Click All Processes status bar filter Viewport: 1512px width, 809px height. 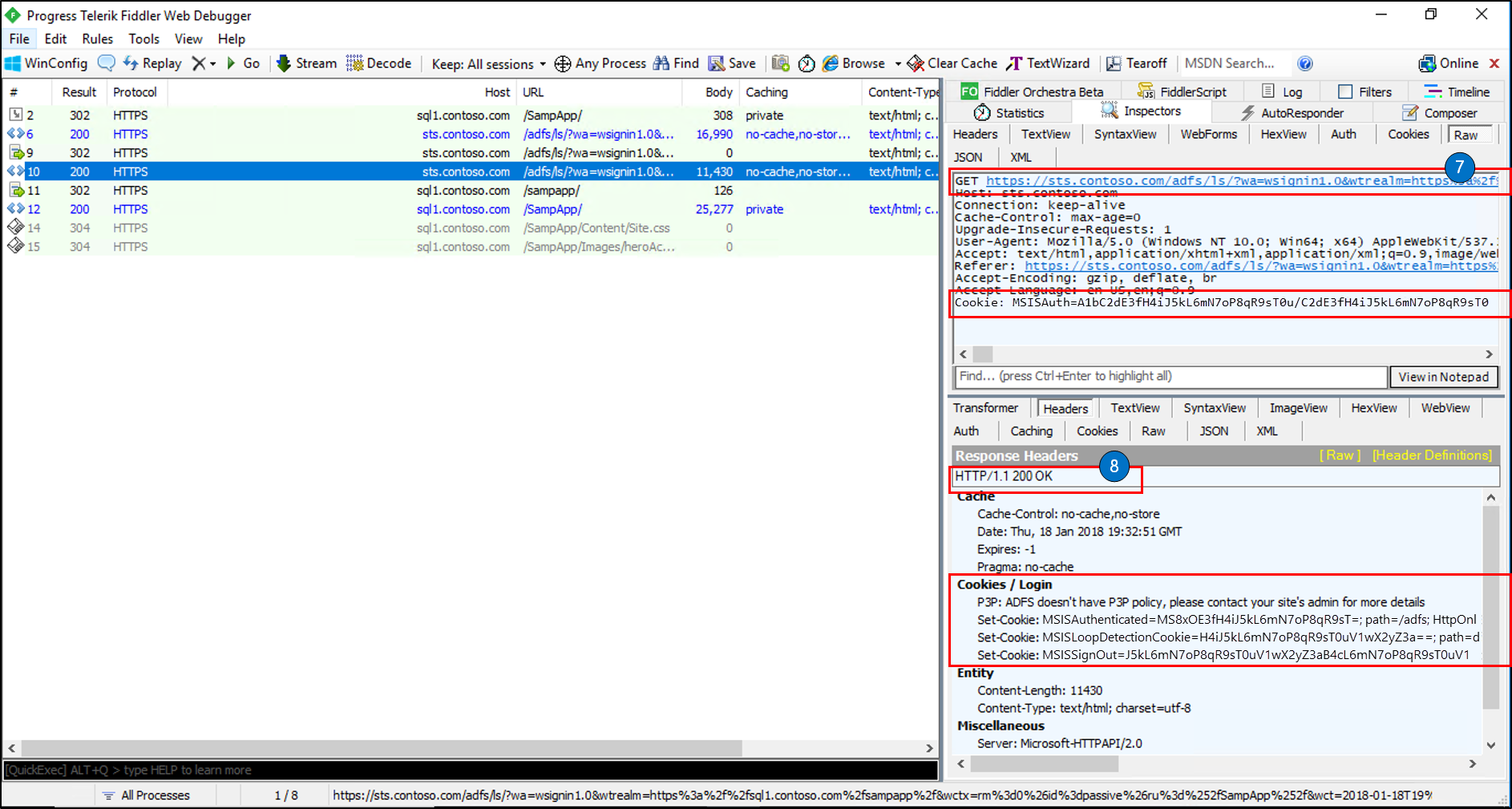point(146,795)
